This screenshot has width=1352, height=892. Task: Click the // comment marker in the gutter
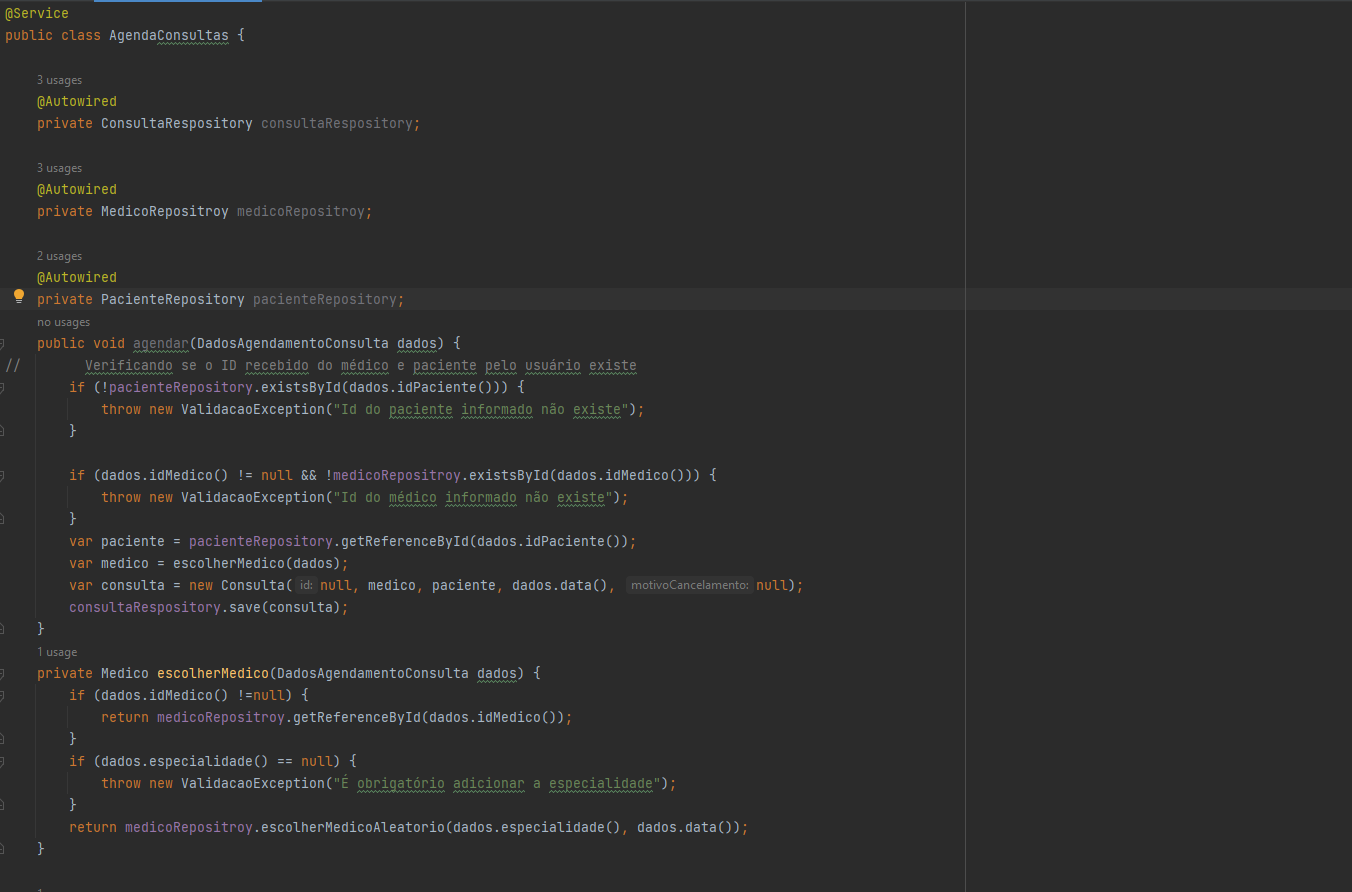point(12,365)
